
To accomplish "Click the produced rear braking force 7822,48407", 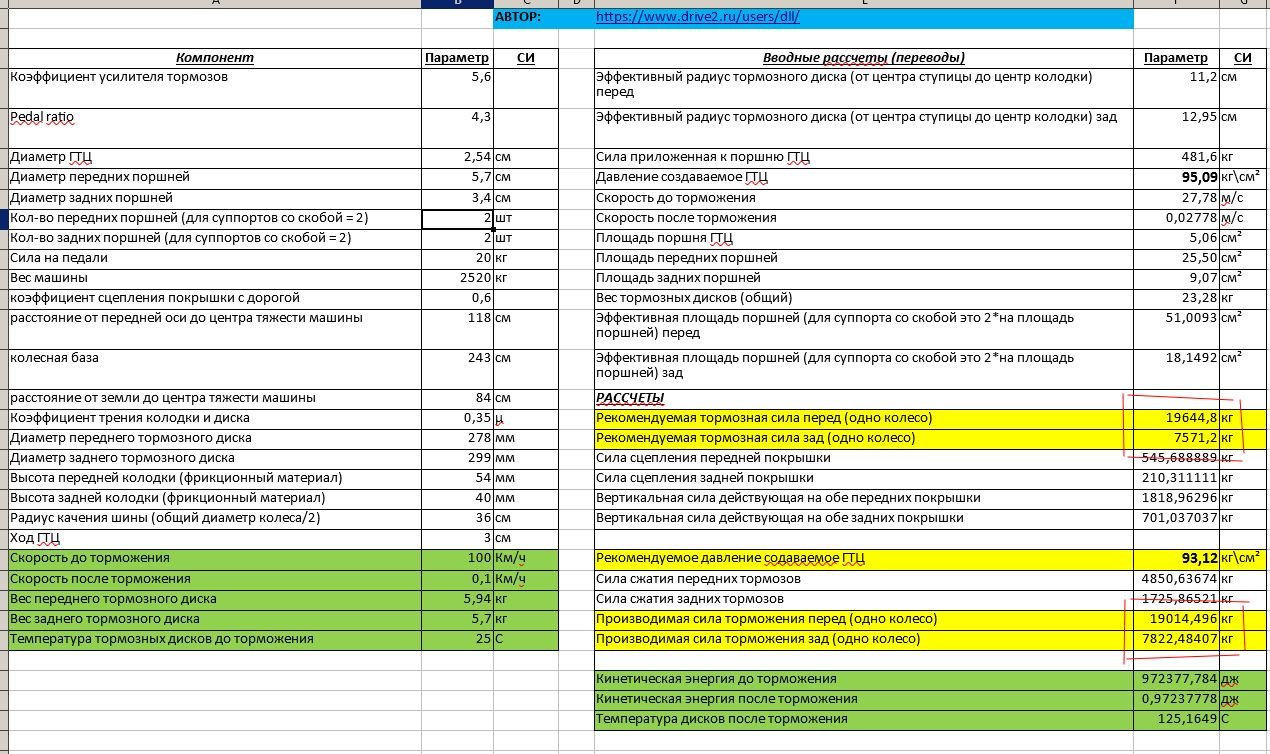I will pyautogui.click(x=1176, y=639).
